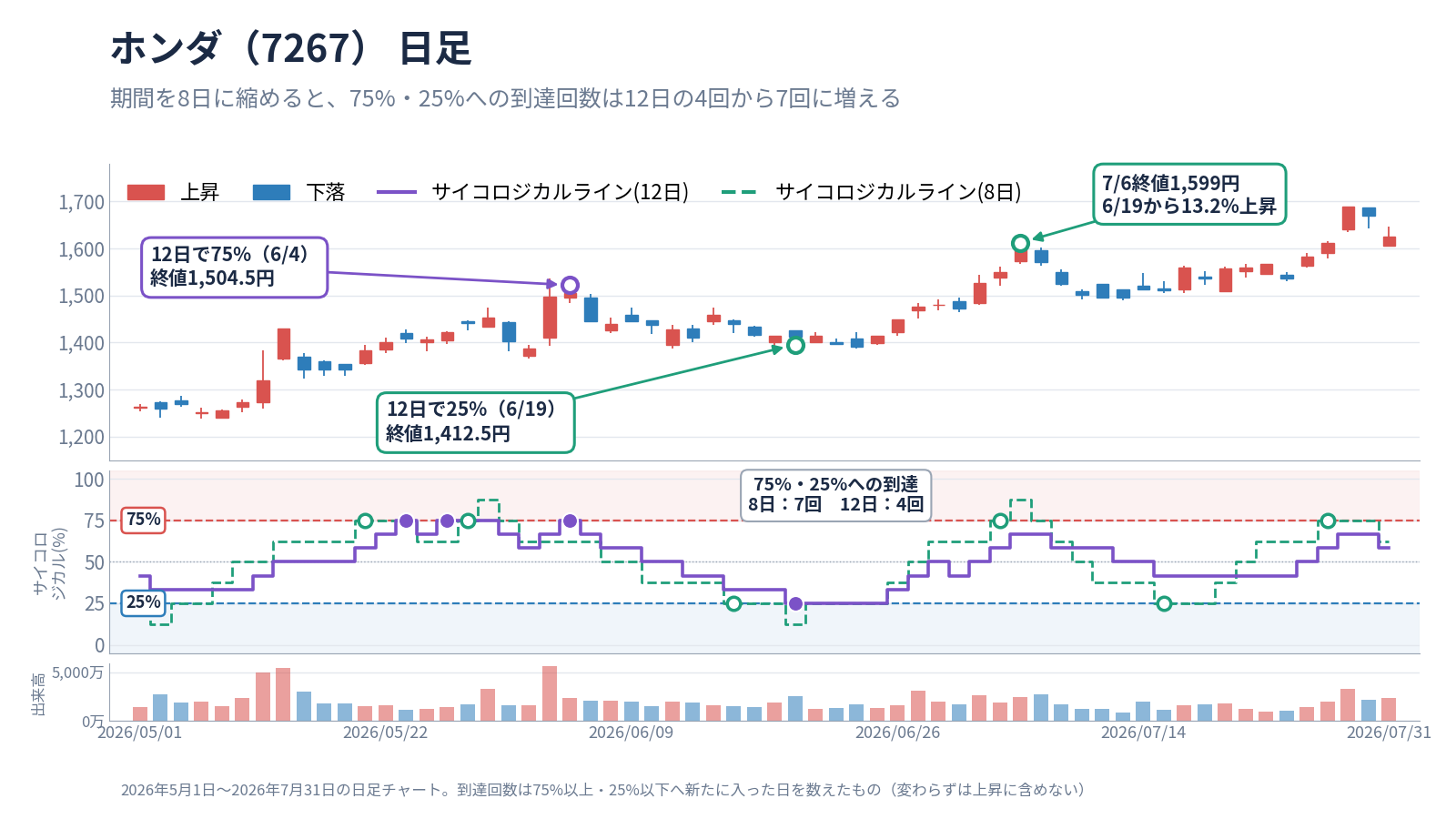The image size is (1456, 819).
Task: Click the 1,200 price axis label
Action: click(x=82, y=437)
